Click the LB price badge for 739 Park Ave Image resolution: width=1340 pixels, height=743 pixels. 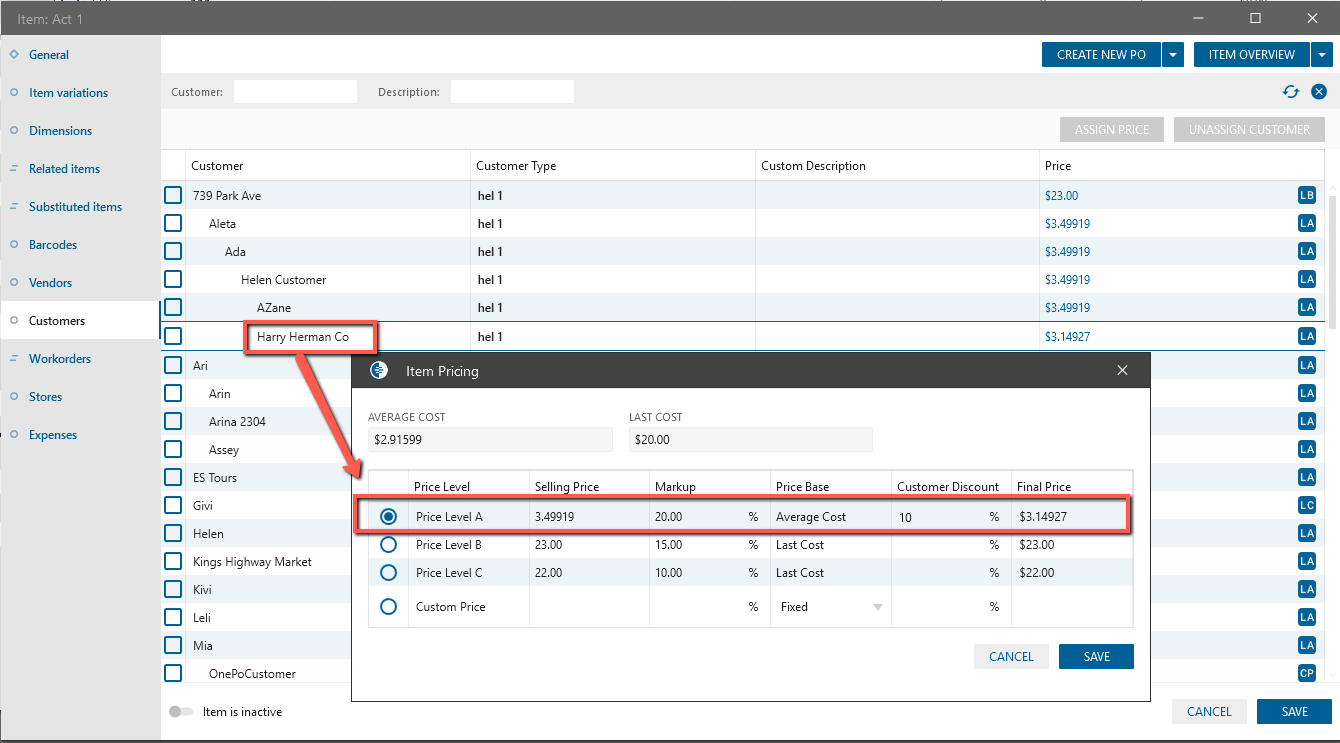click(x=1306, y=196)
